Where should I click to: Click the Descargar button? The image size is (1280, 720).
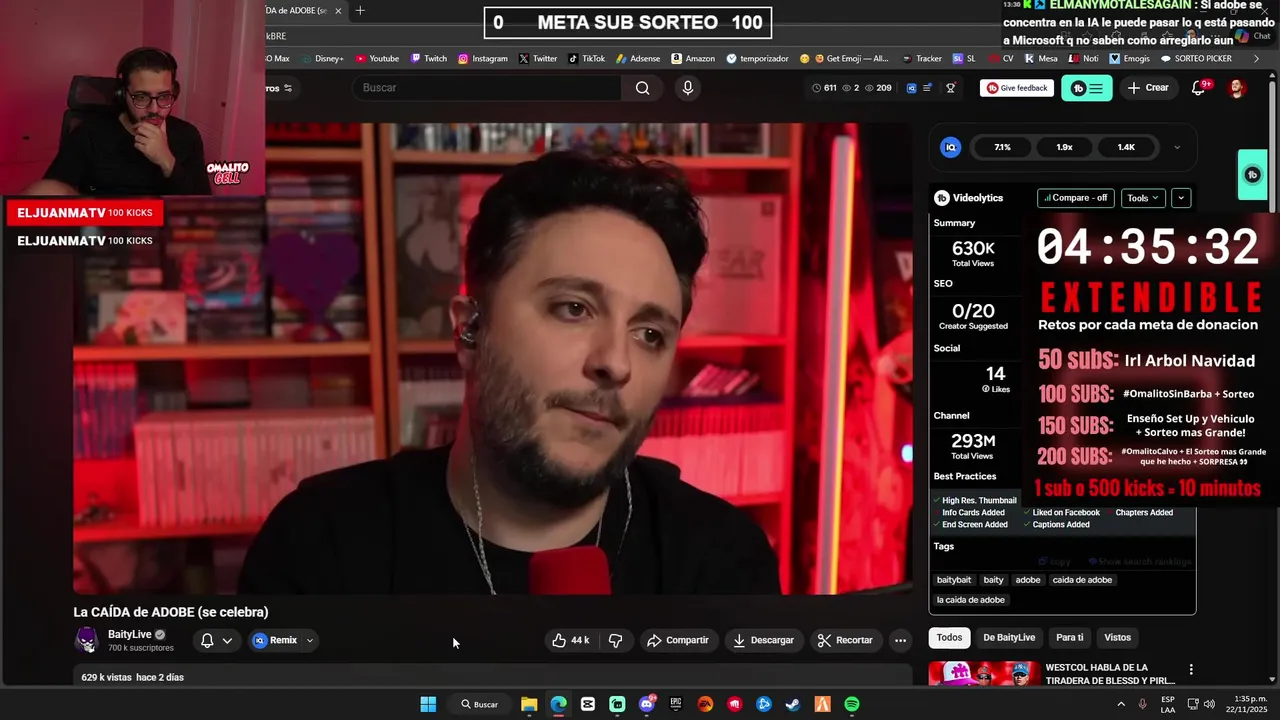763,640
